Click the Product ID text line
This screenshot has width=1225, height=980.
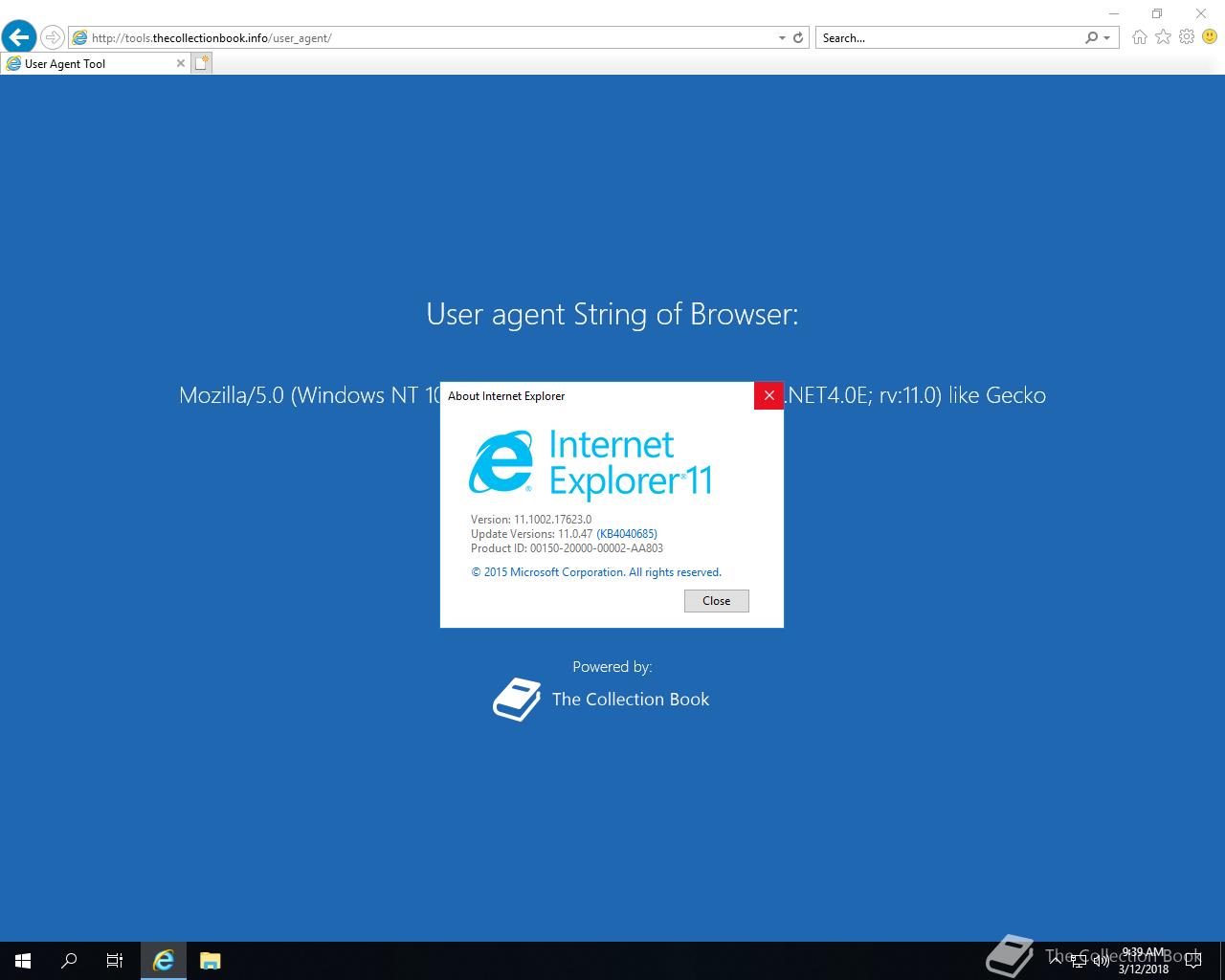coord(567,548)
